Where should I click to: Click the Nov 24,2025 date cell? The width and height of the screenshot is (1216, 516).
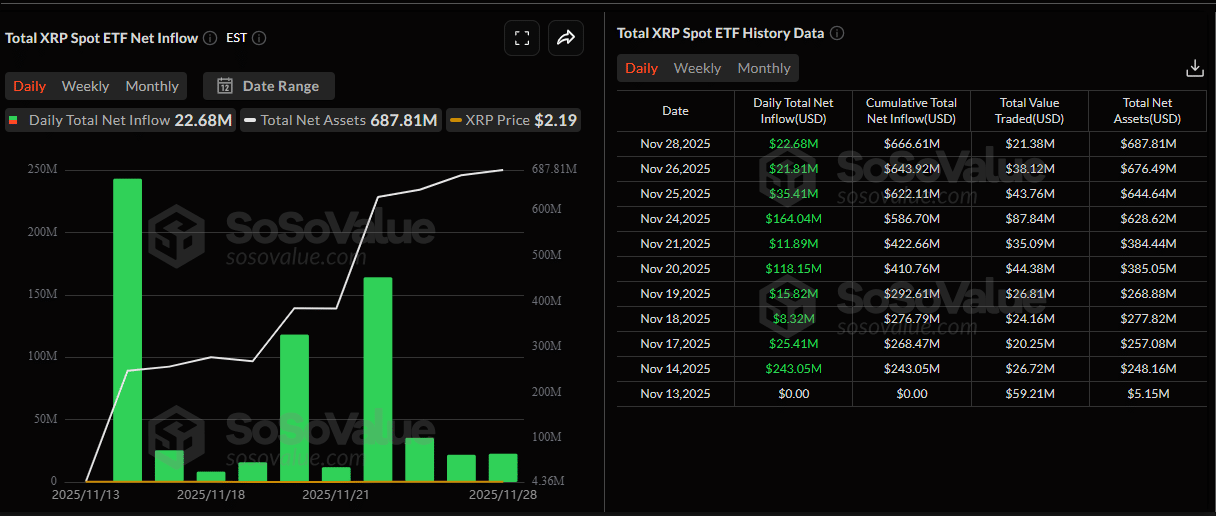(675, 219)
